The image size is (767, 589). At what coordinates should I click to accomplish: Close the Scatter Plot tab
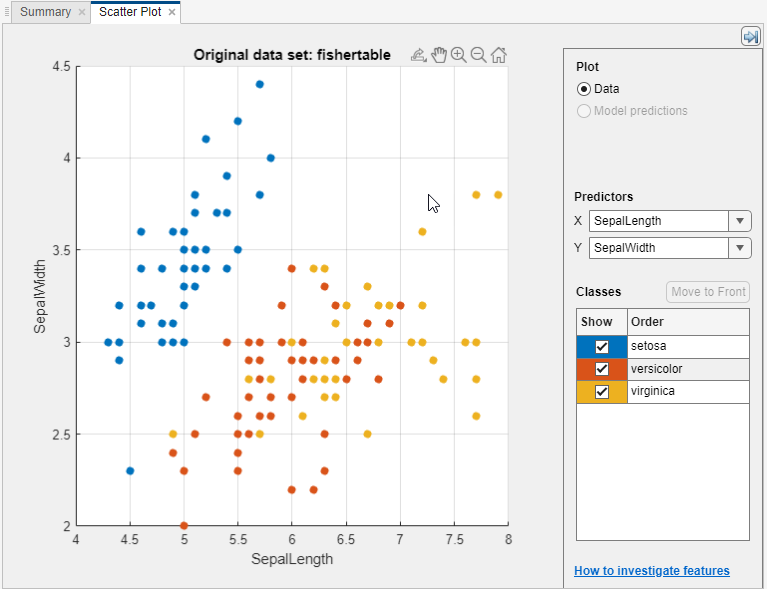coord(172,13)
